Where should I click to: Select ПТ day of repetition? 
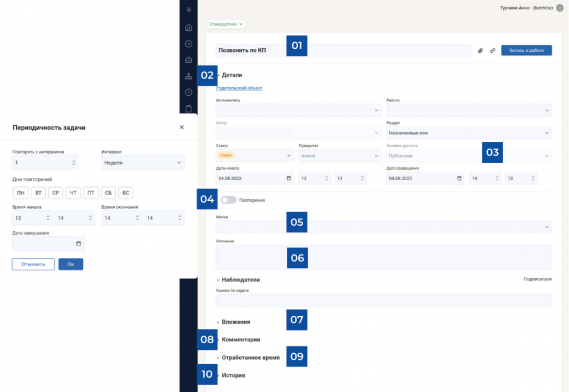[91, 193]
